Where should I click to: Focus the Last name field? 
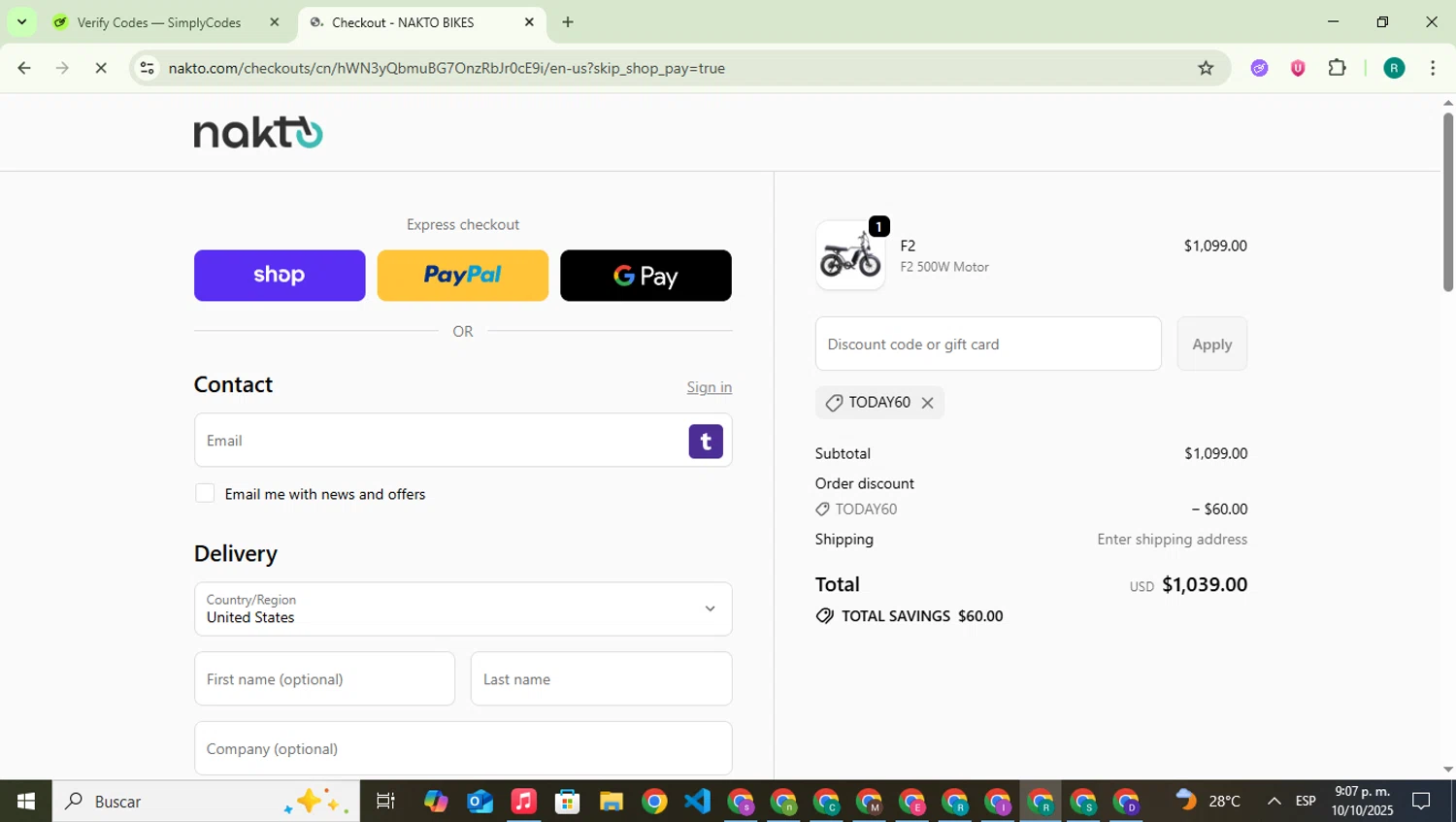pyautogui.click(x=602, y=678)
